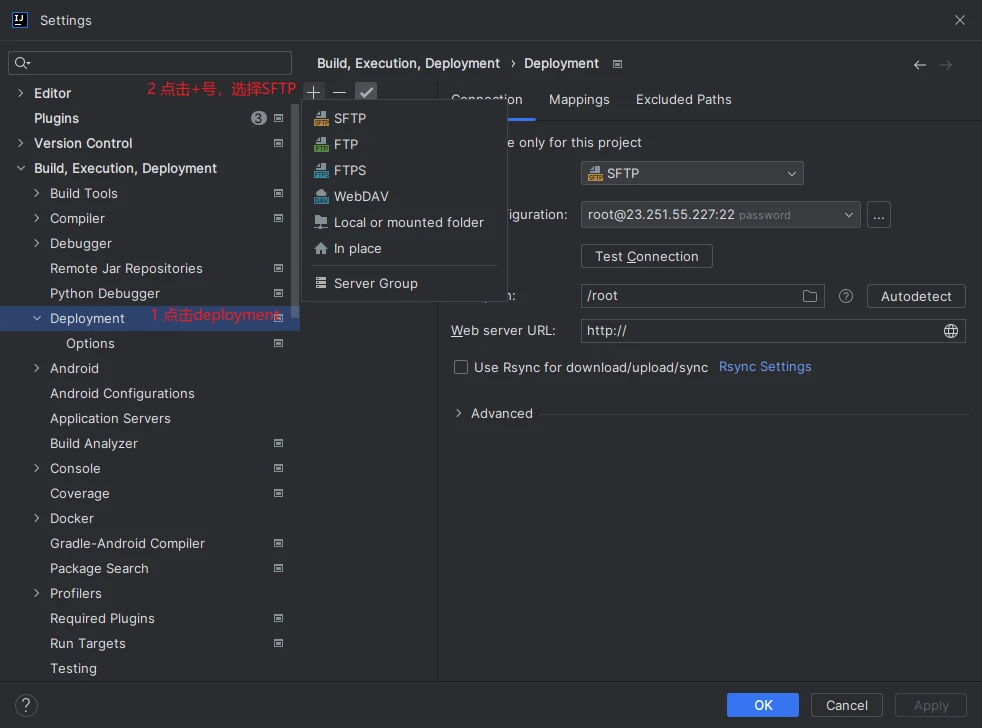
Task: Click the Web server URL input field
Action: coord(773,331)
